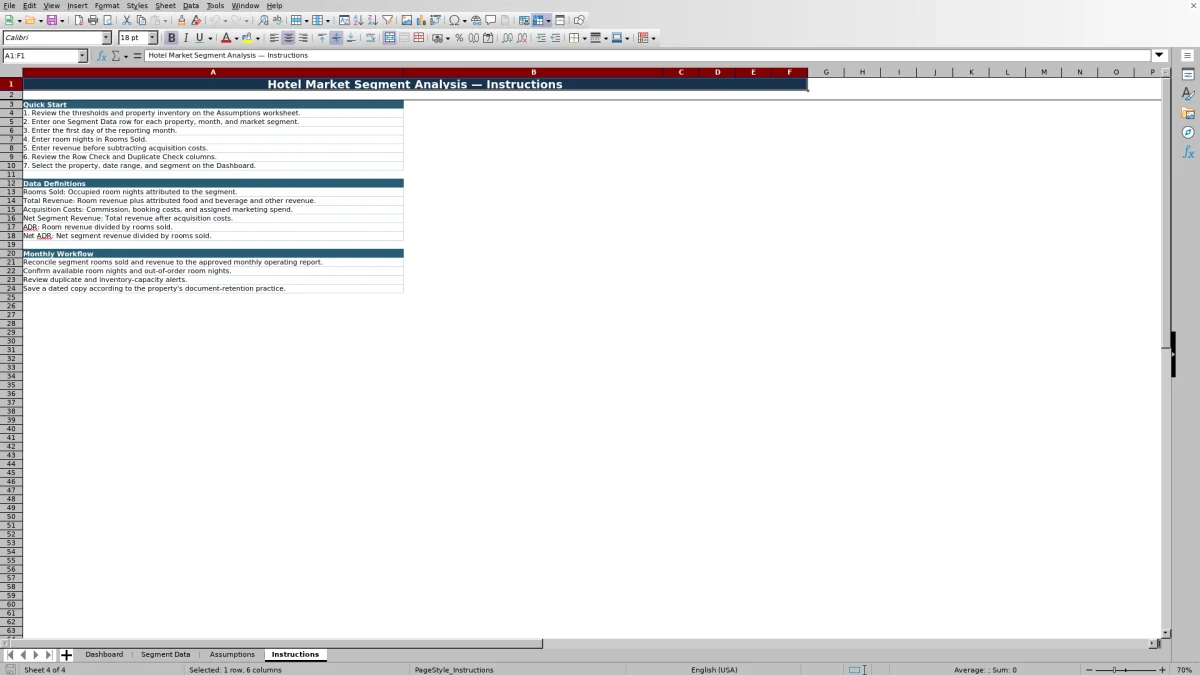The height and width of the screenshot is (675, 1200).
Task: Open the File menu
Action: (9, 6)
